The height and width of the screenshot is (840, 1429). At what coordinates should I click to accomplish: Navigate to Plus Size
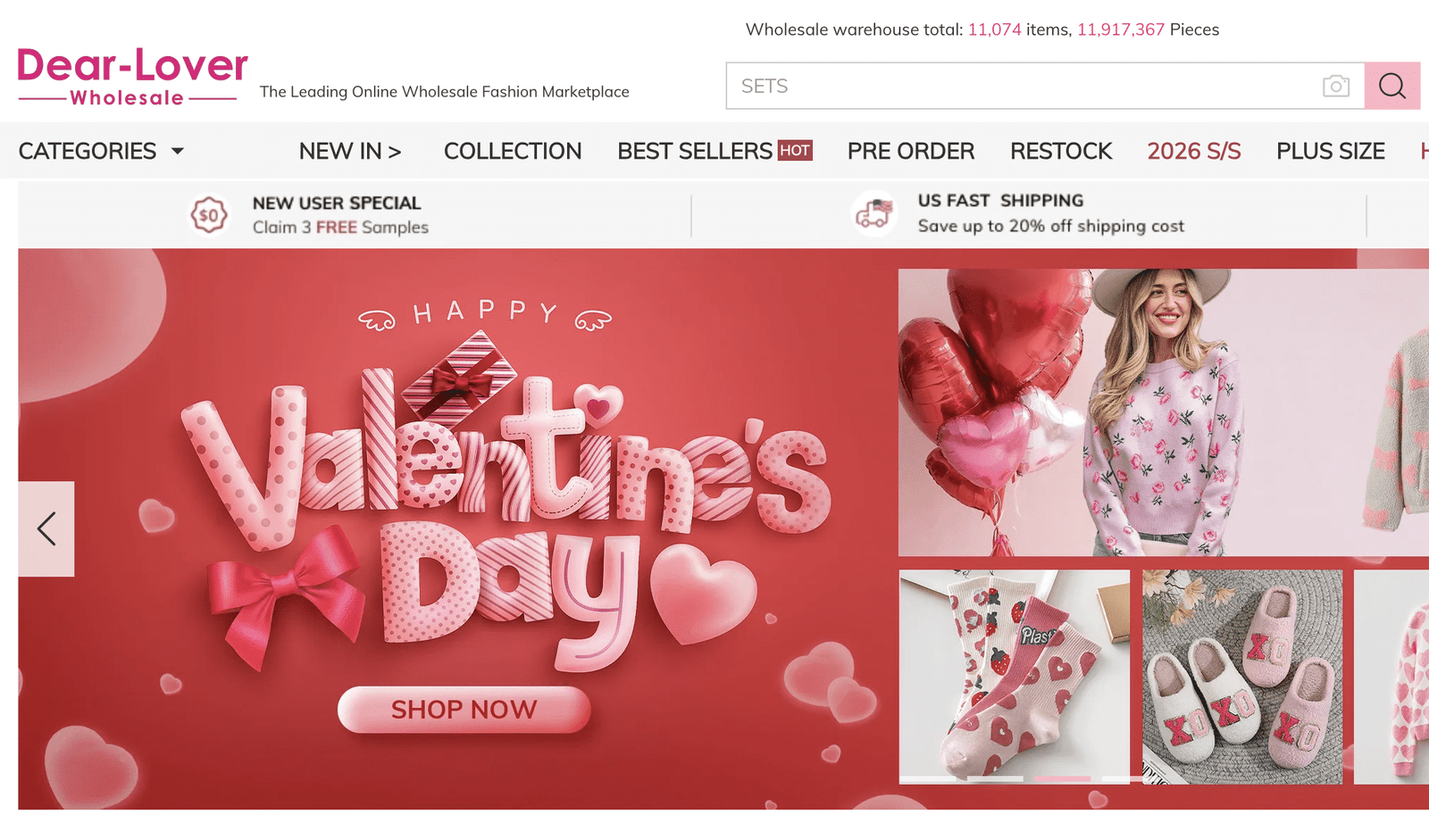(1330, 151)
